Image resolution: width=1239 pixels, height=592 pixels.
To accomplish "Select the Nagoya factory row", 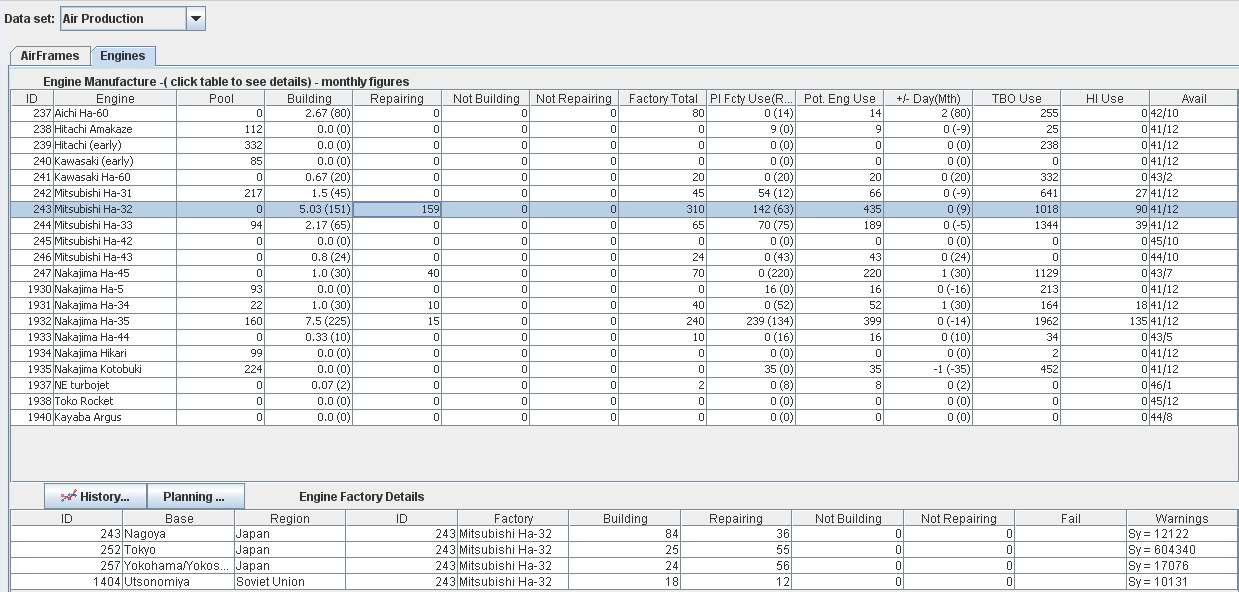I will pyautogui.click(x=624, y=533).
